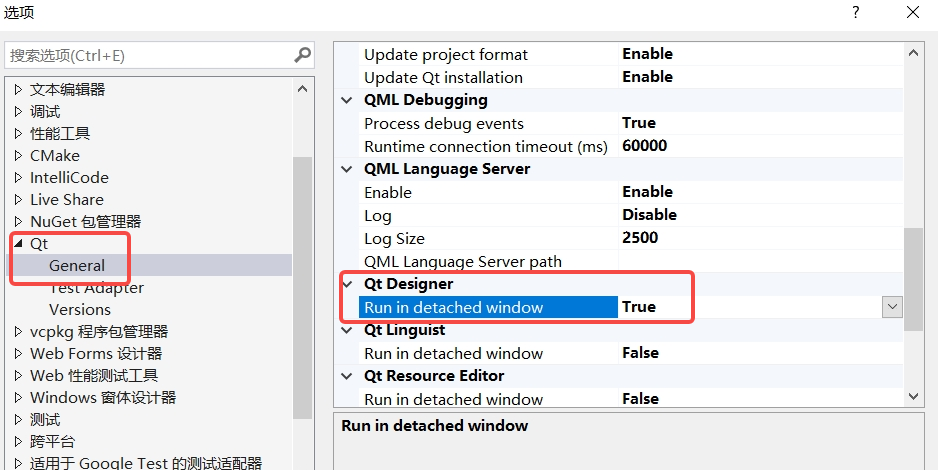The image size is (938, 470).
Task: Select the IntelliCode category
Action: [x=69, y=177]
